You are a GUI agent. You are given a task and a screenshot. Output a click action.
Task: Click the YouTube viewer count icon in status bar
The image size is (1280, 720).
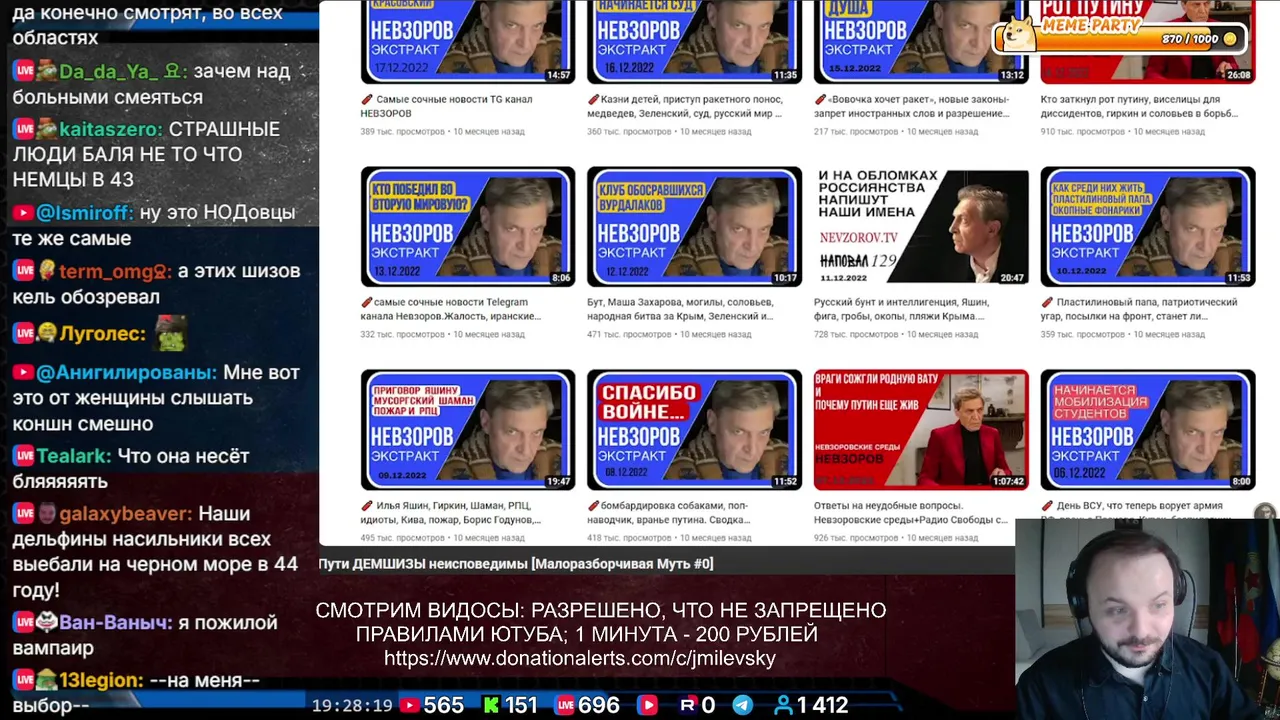click(409, 705)
